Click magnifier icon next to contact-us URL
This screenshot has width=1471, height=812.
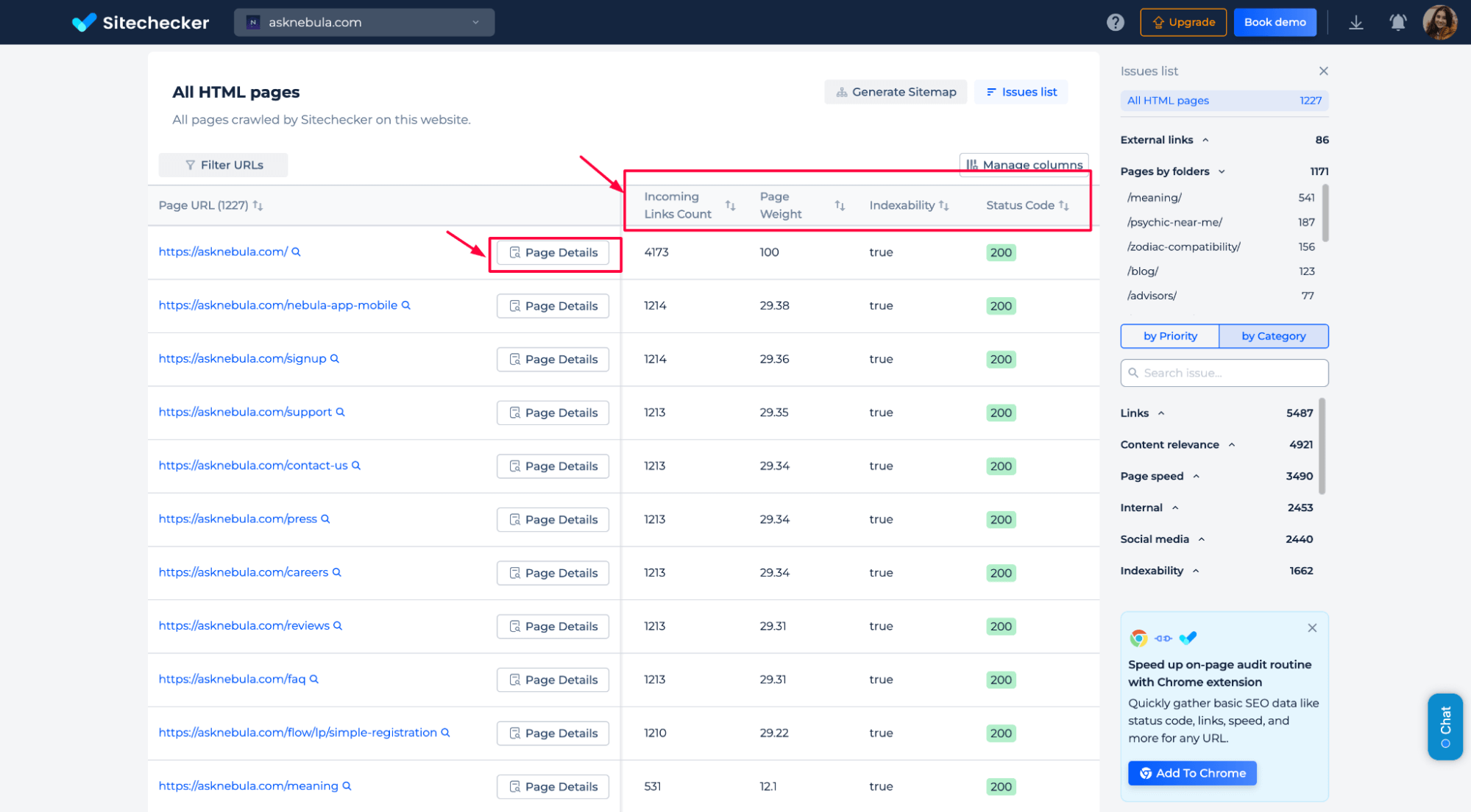pyautogui.click(x=355, y=466)
